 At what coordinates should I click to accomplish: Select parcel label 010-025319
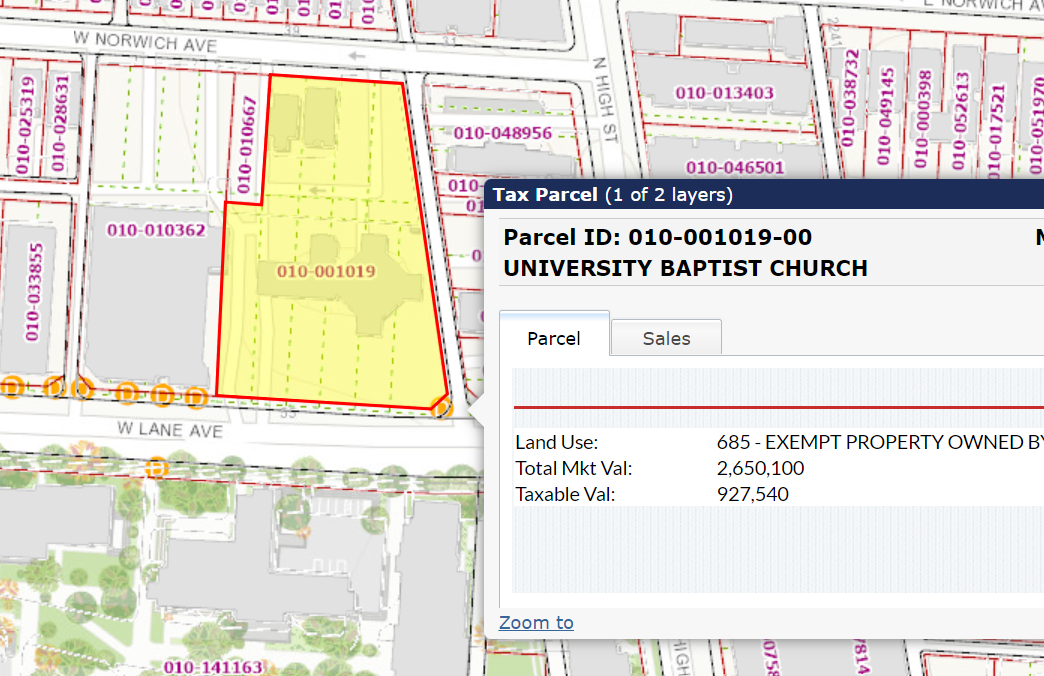pyautogui.click(x=25, y=125)
